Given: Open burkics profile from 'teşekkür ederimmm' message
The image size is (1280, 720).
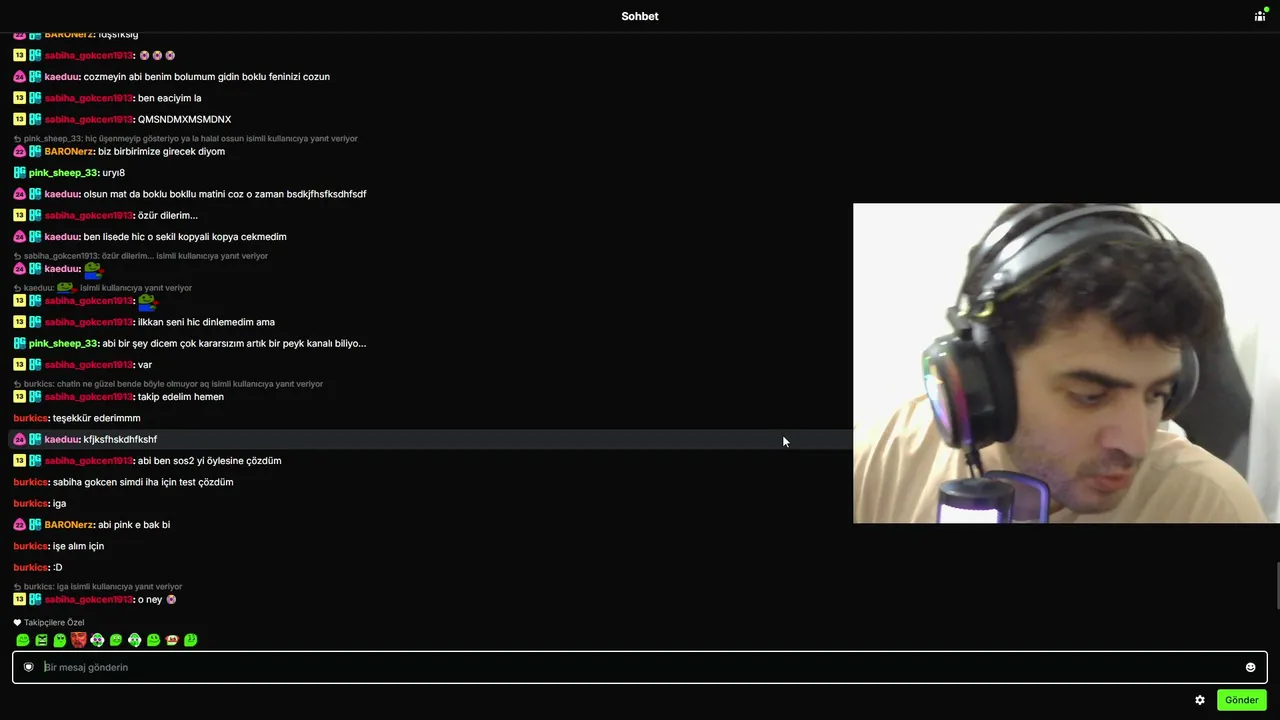Looking at the screenshot, I should click(31, 418).
